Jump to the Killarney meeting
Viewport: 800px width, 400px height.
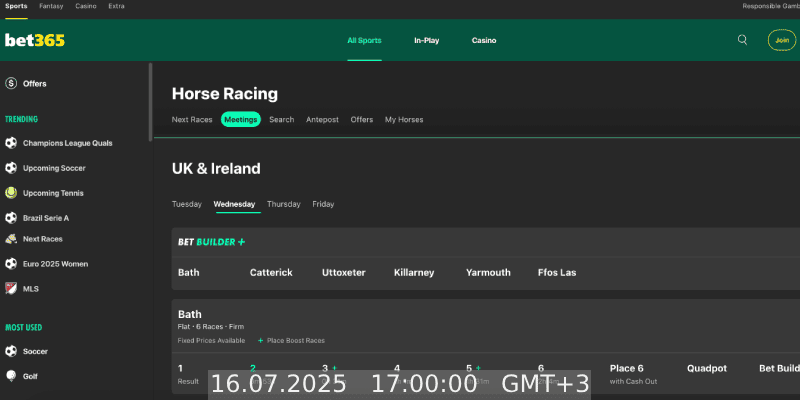pyautogui.click(x=414, y=272)
